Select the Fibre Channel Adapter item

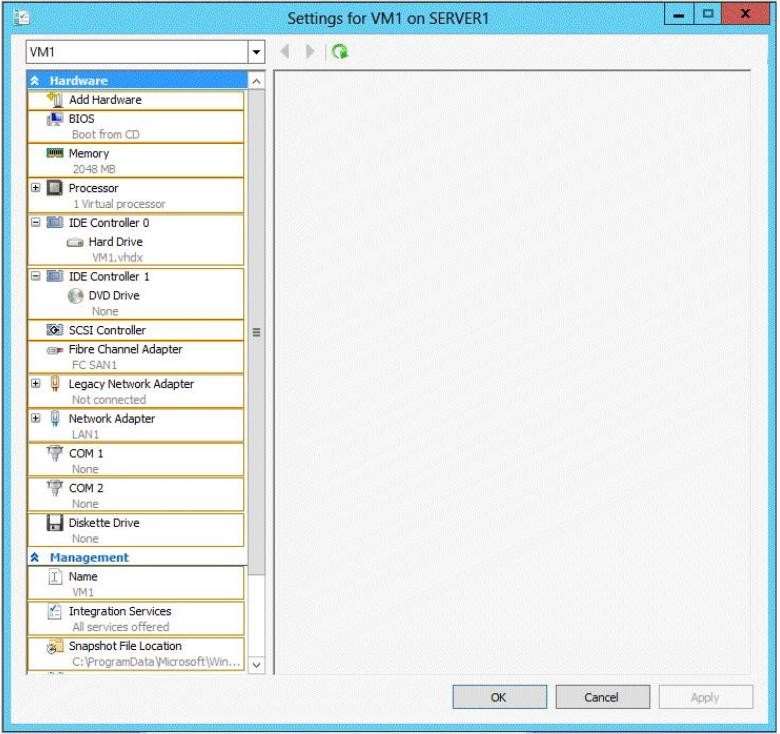(136, 357)
